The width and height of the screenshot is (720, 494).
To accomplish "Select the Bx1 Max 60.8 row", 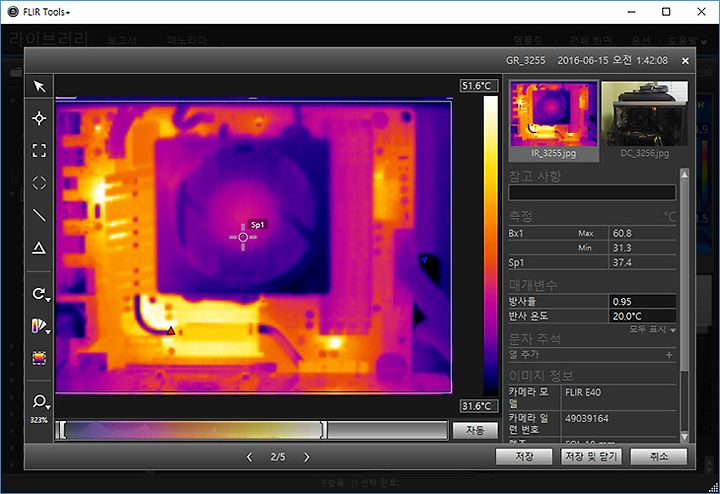I will (x=592, y=233).
